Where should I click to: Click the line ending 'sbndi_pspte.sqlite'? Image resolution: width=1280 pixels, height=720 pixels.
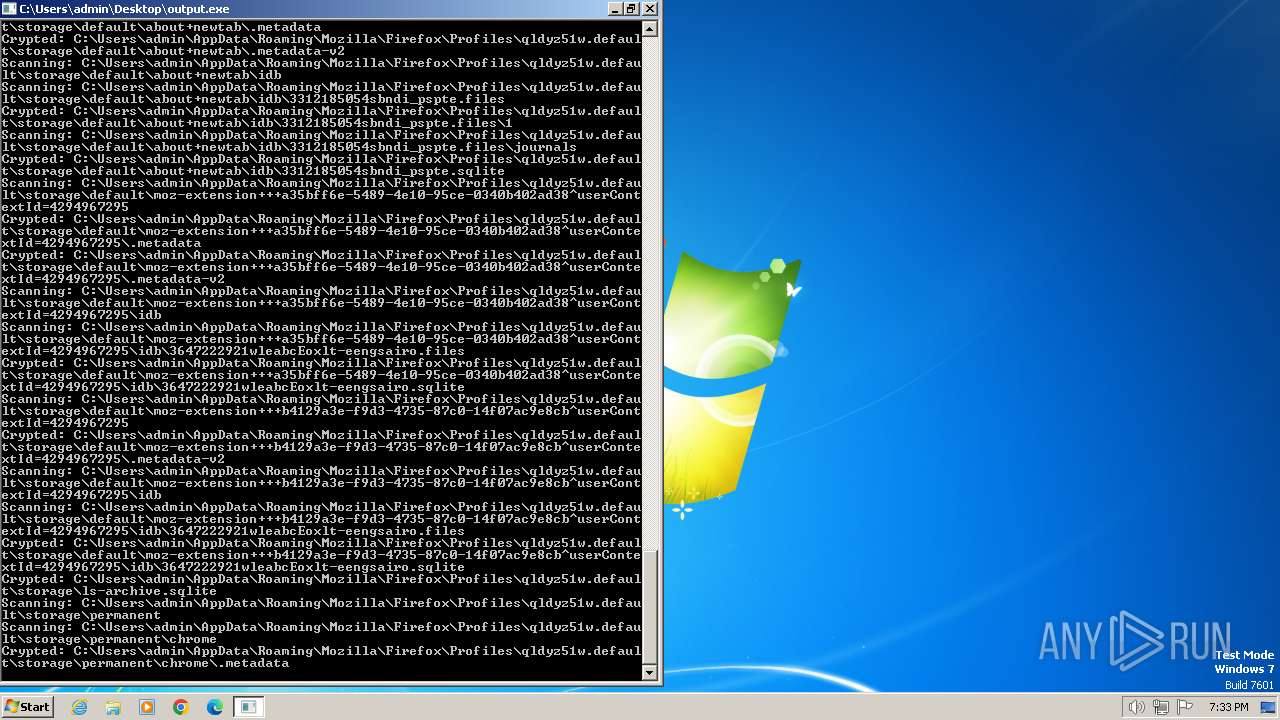pyautogui.click(x=253, y=171)
